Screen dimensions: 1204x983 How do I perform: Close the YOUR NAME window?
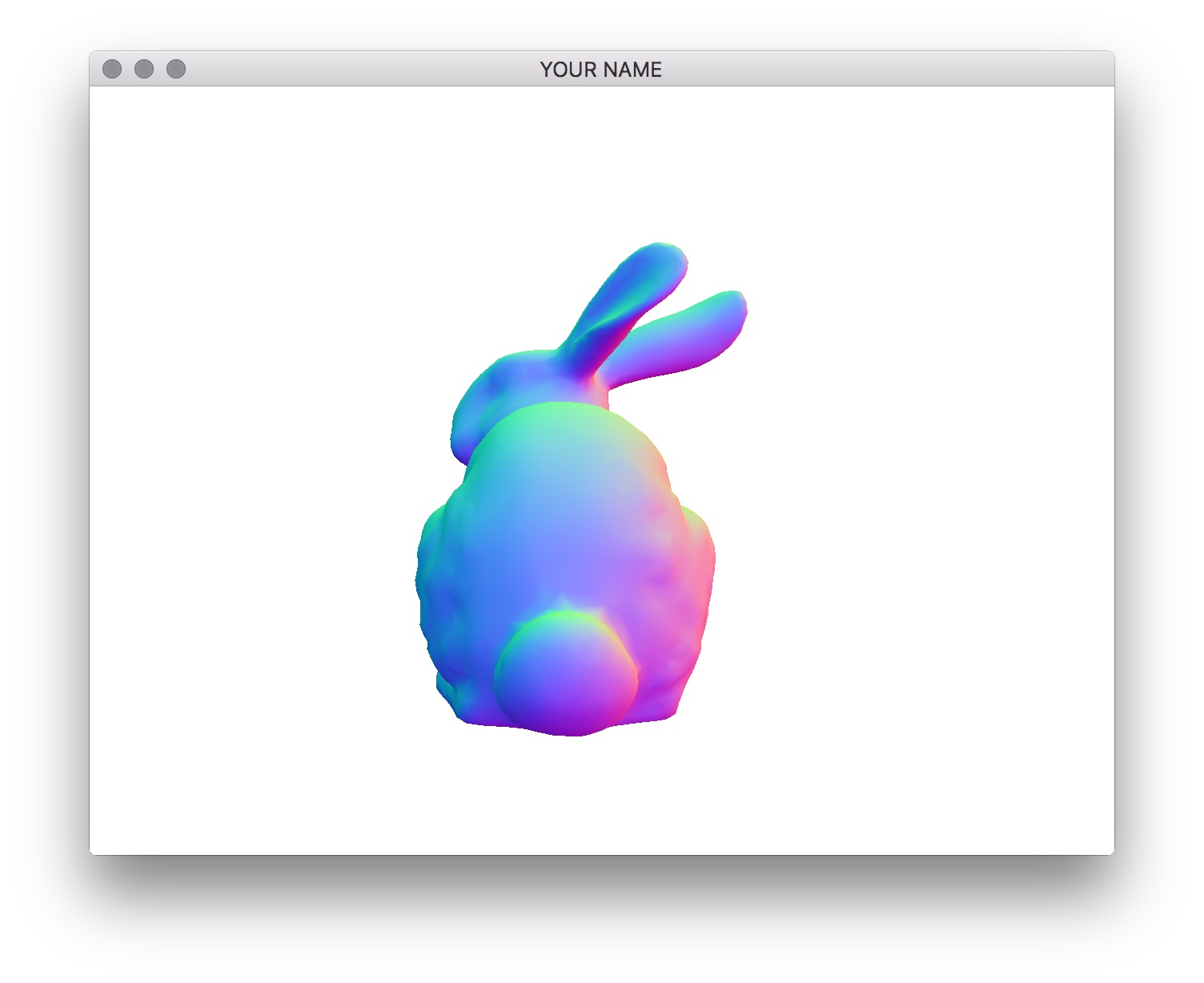click(x=112, y=69)
